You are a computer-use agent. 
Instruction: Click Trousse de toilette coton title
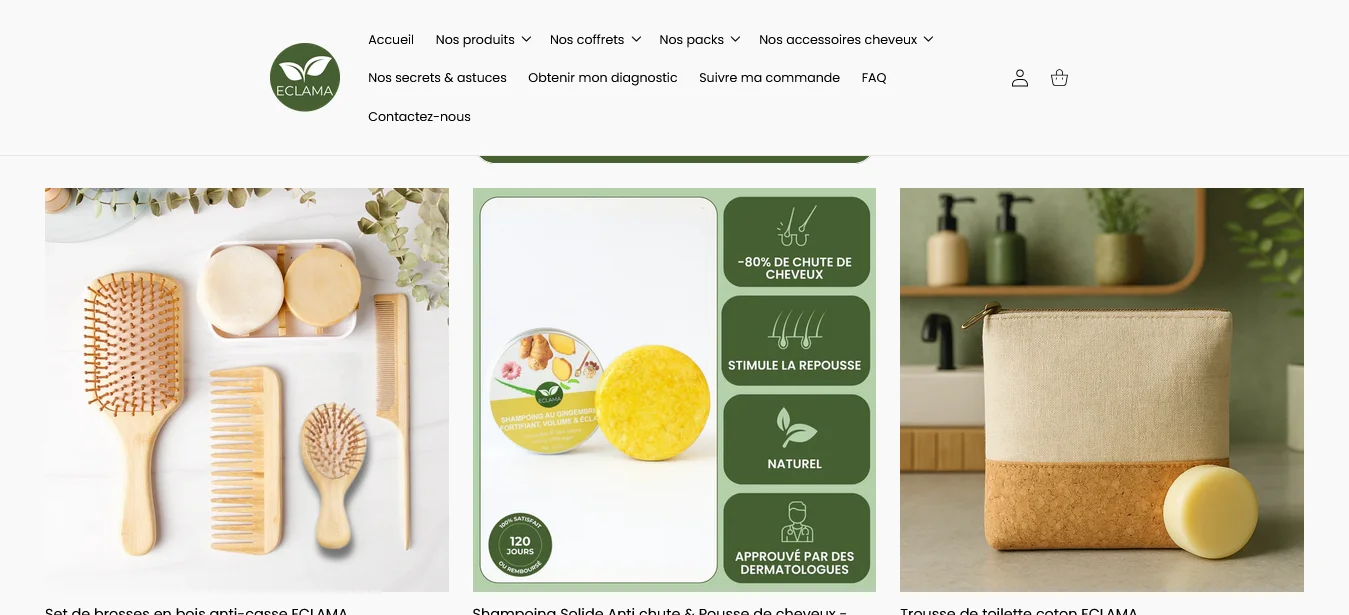click(x=1019, y=610)
